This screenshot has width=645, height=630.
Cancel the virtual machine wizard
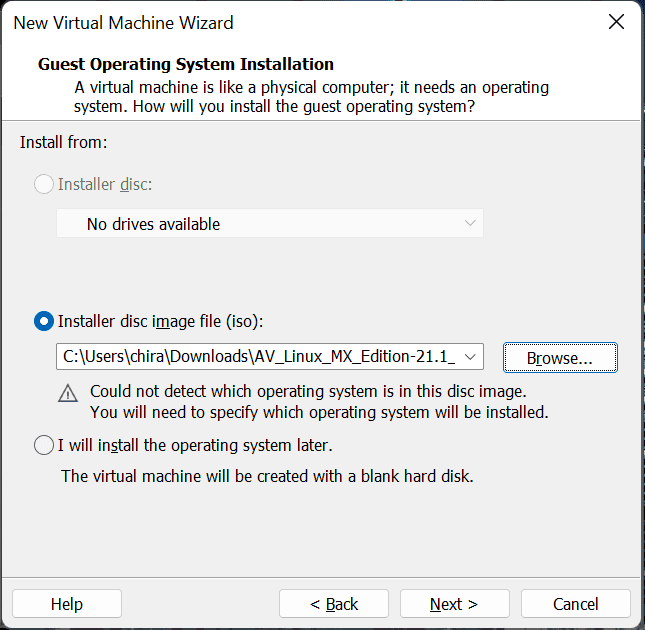575,604
